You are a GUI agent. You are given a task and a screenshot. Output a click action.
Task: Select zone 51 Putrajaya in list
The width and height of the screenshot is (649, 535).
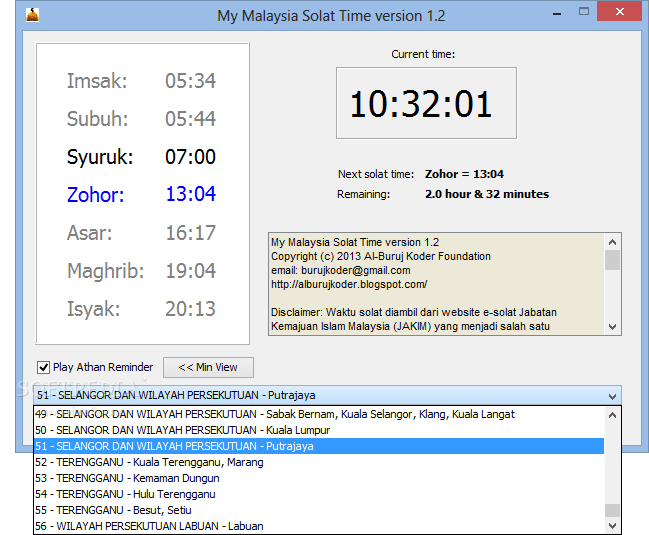[x=319, y=446]
